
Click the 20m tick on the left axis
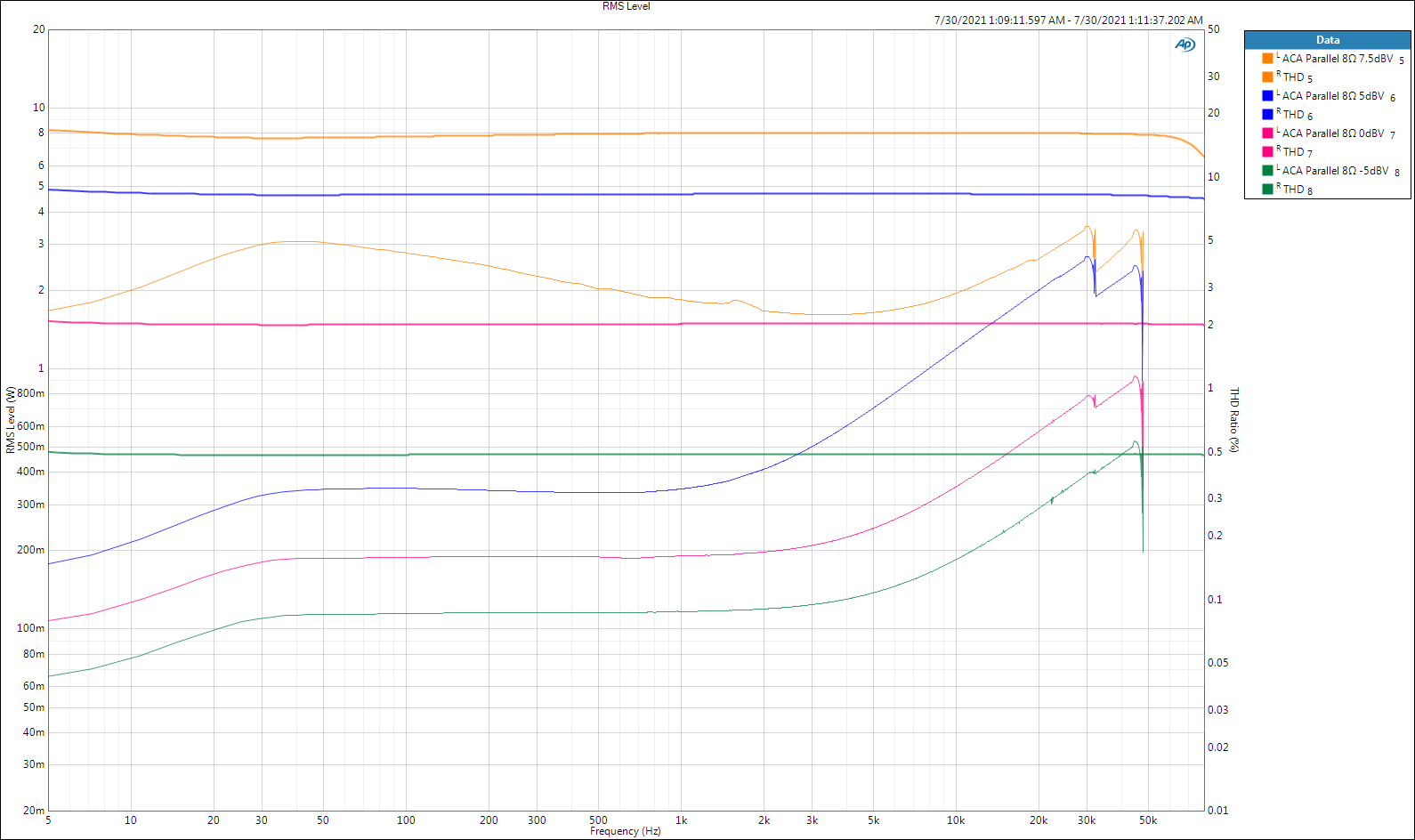pyautogui.click(x=34, y=811)
